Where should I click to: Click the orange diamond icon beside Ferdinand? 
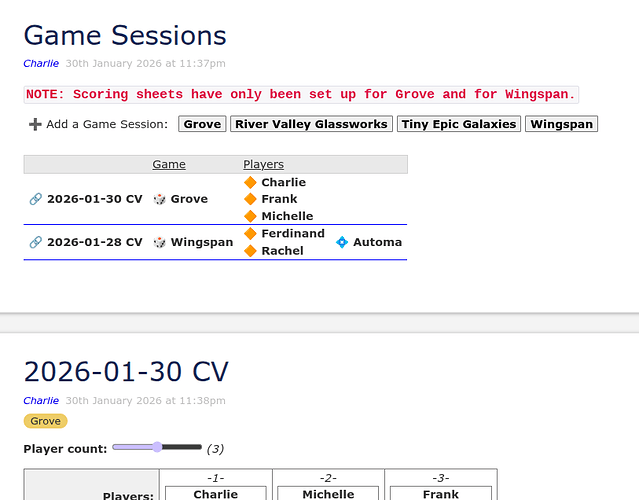pos(251,234)
